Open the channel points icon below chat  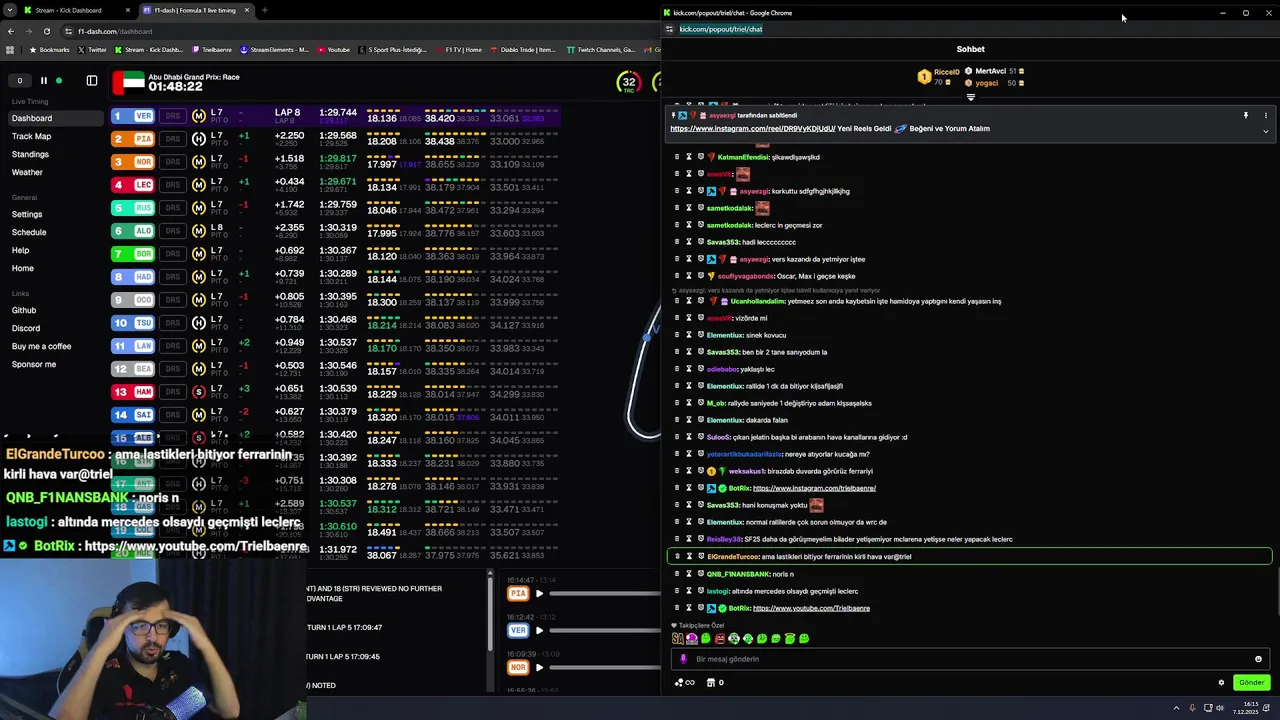coord(684,683)
